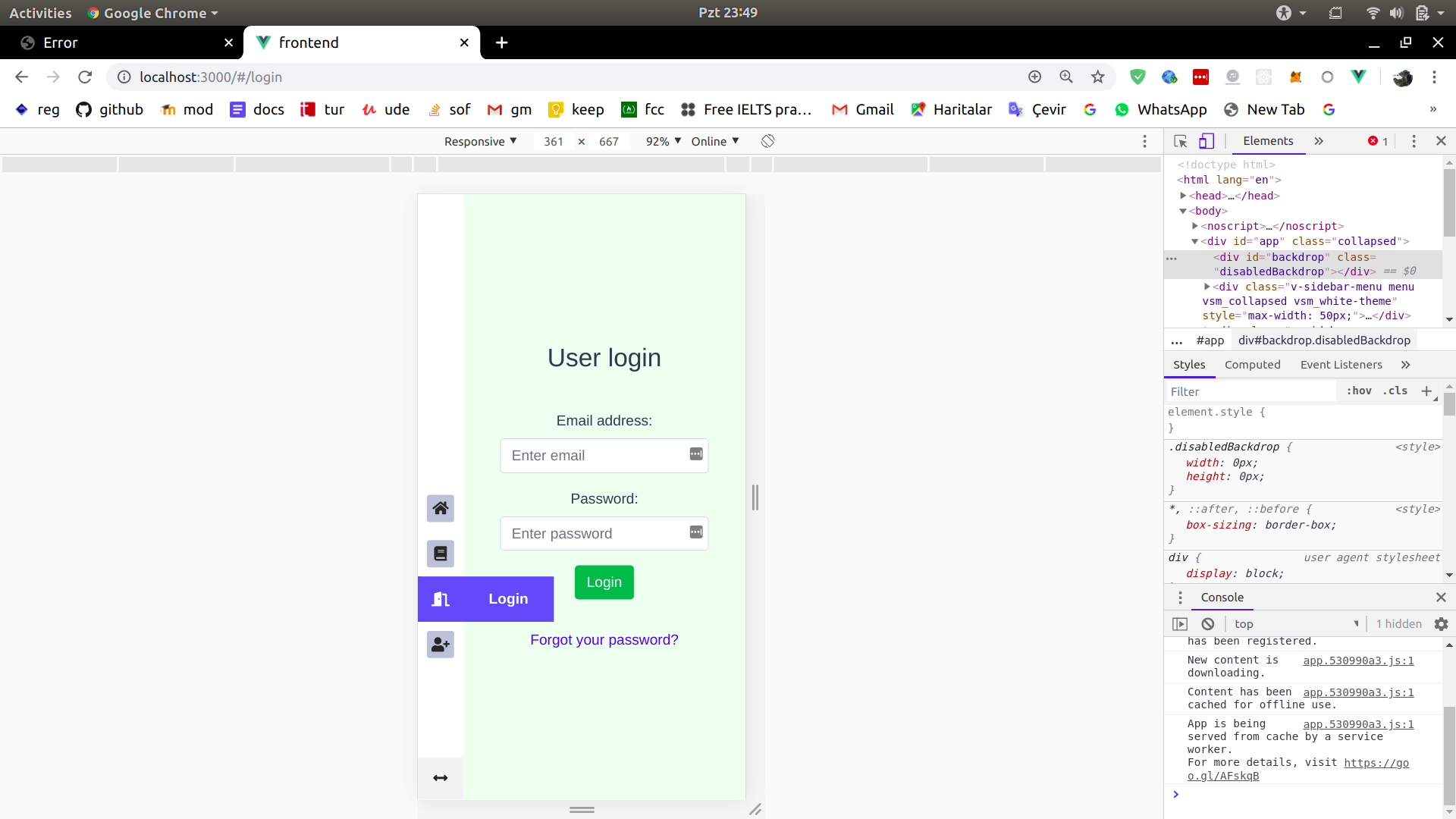
Task: Open the Responsive device dropdown
Action: [x=480, y=142]
